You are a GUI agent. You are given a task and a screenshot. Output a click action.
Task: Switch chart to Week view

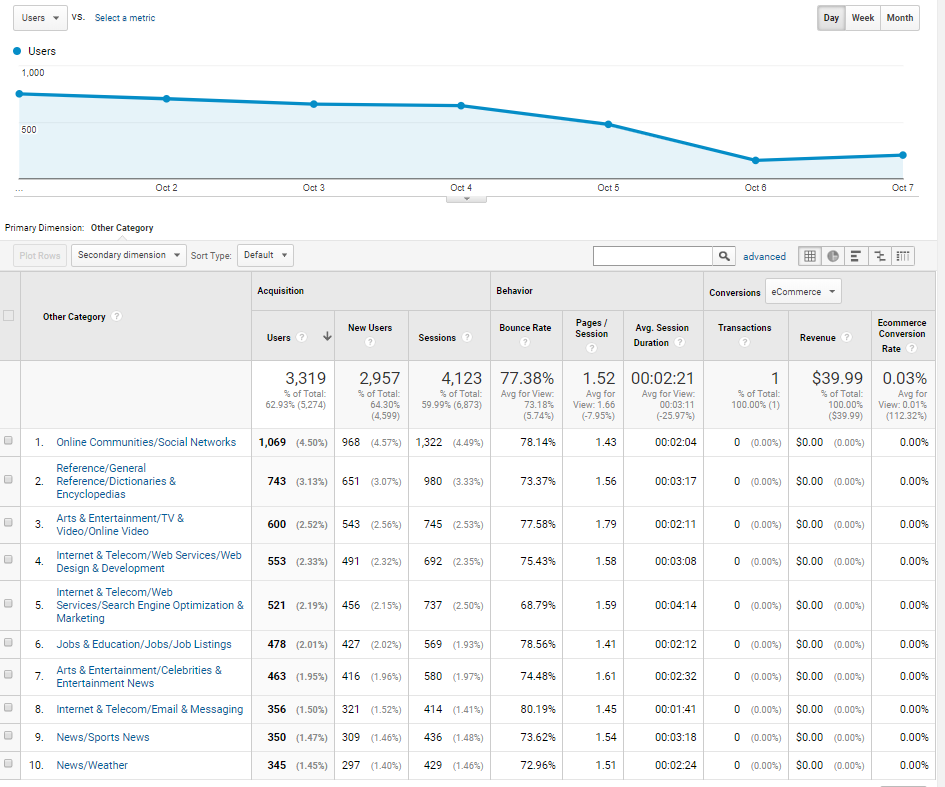coord(862,18)
